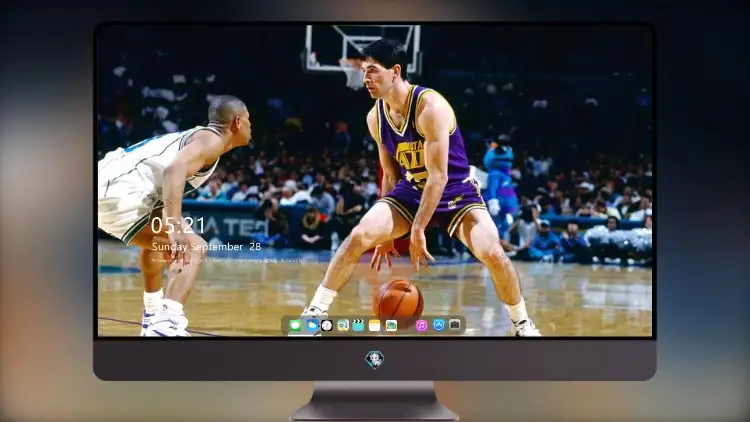Open the Clock app in the dock

point(327,325)
